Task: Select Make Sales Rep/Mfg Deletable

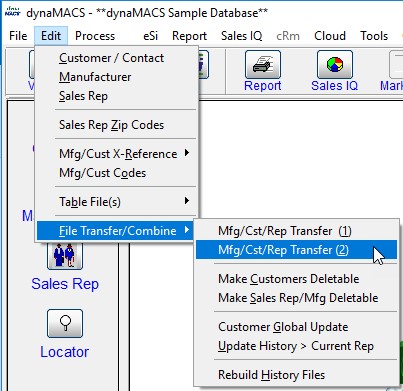Action: click(296, 298)
